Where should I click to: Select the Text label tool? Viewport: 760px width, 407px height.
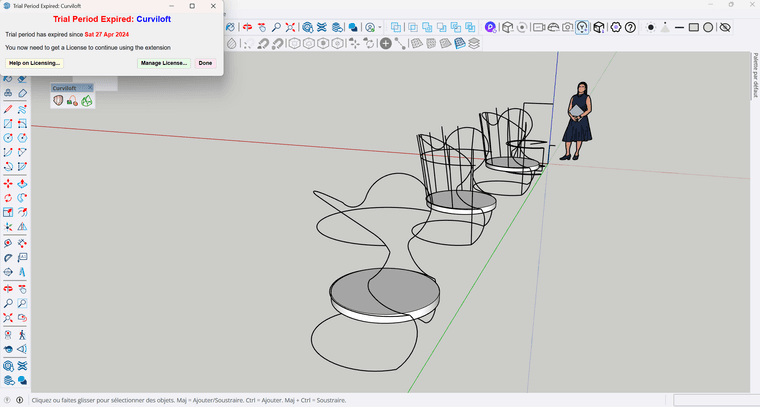(22, 258)
